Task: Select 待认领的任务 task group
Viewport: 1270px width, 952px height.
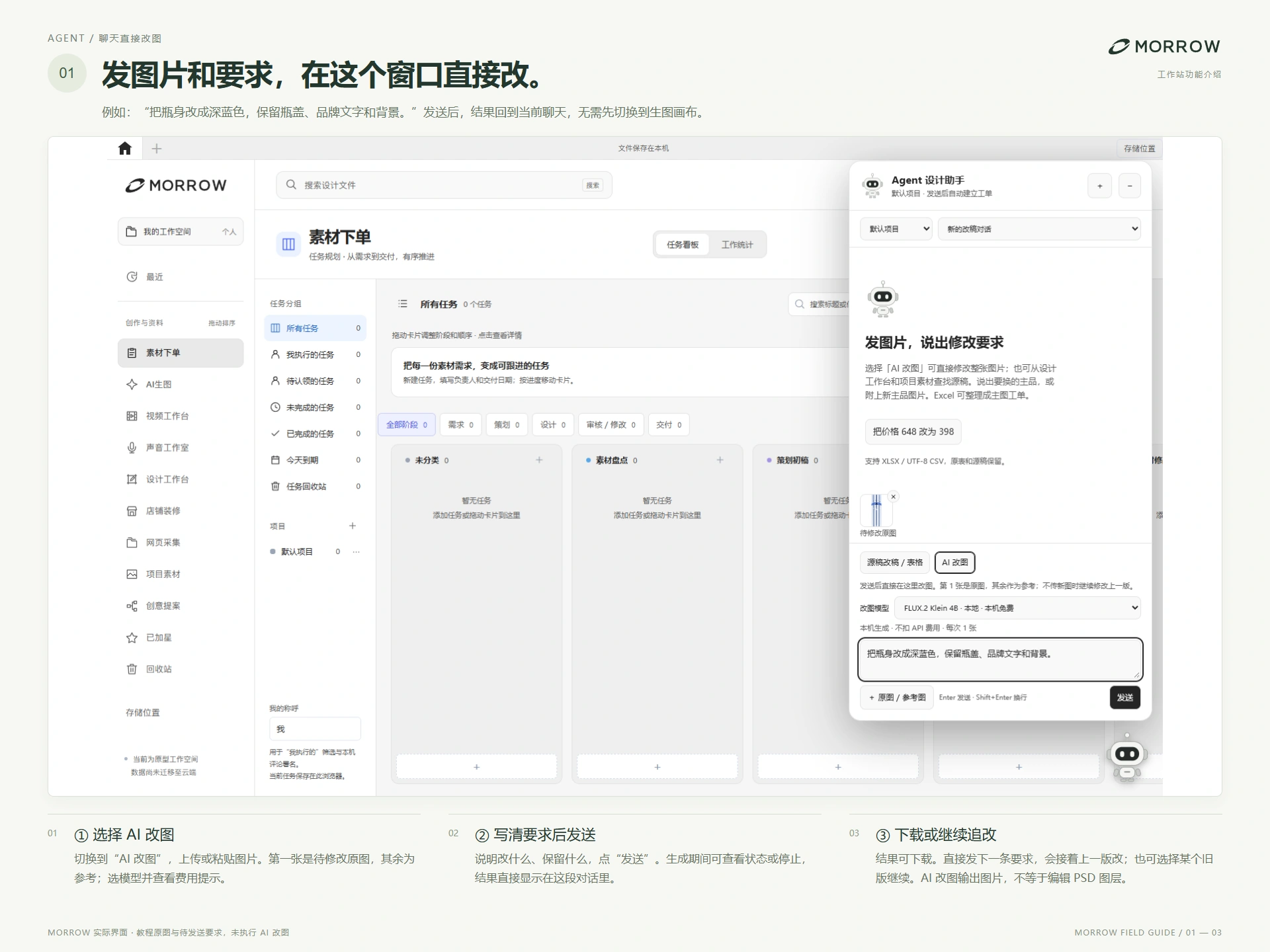Action: coord(316,381)
